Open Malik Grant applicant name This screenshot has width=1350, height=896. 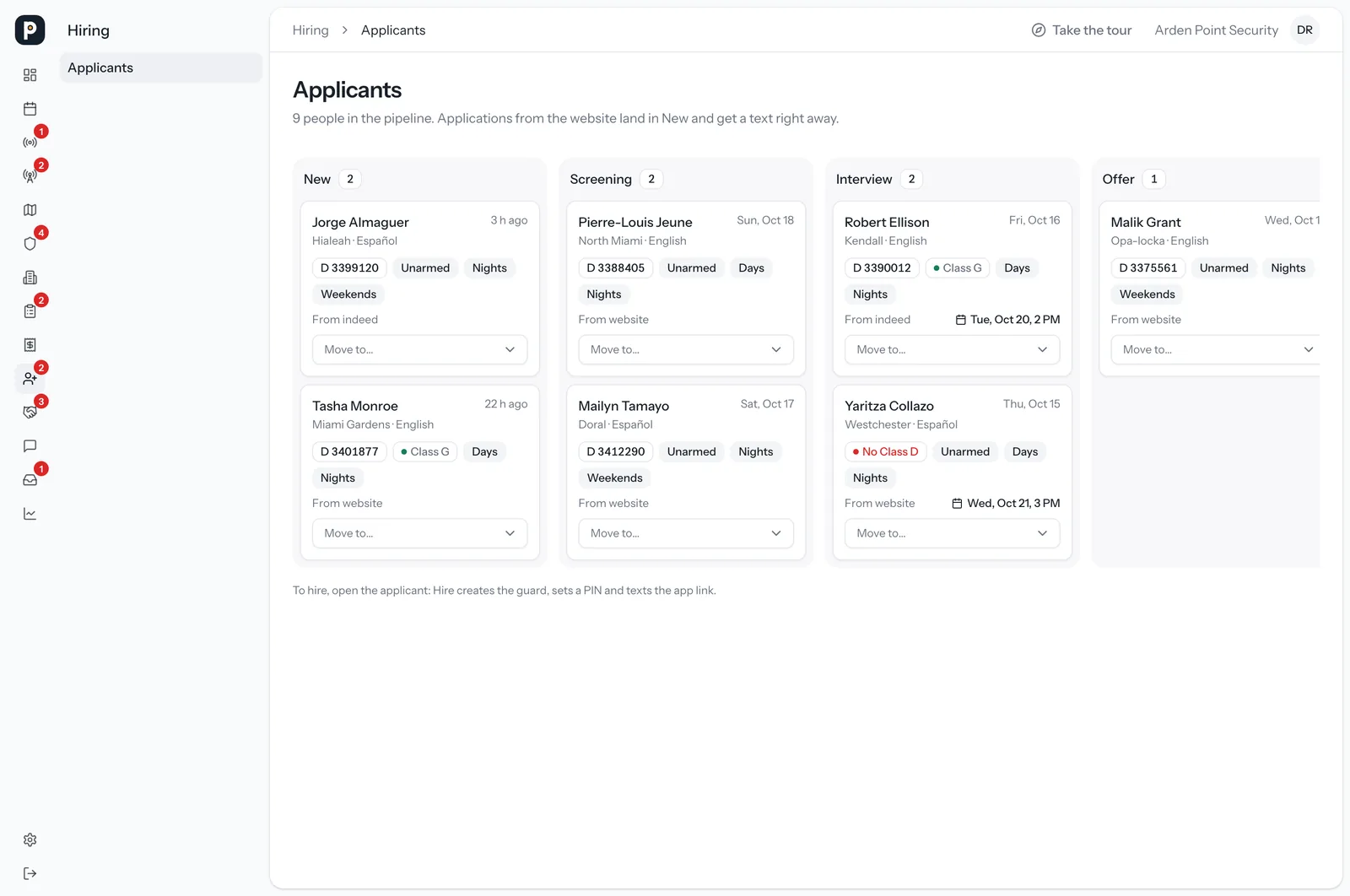coord(1146,222)
